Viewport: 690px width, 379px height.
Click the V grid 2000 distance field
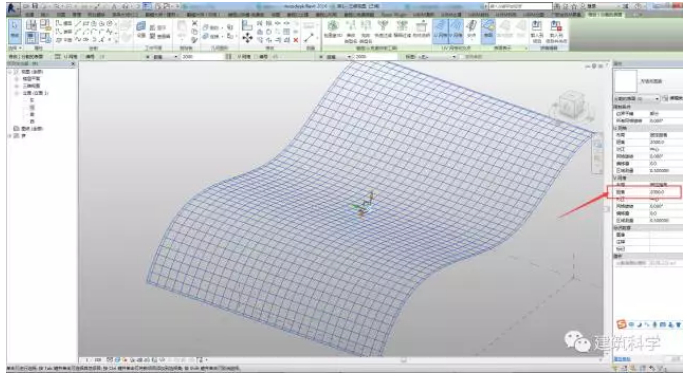[375, 57]
